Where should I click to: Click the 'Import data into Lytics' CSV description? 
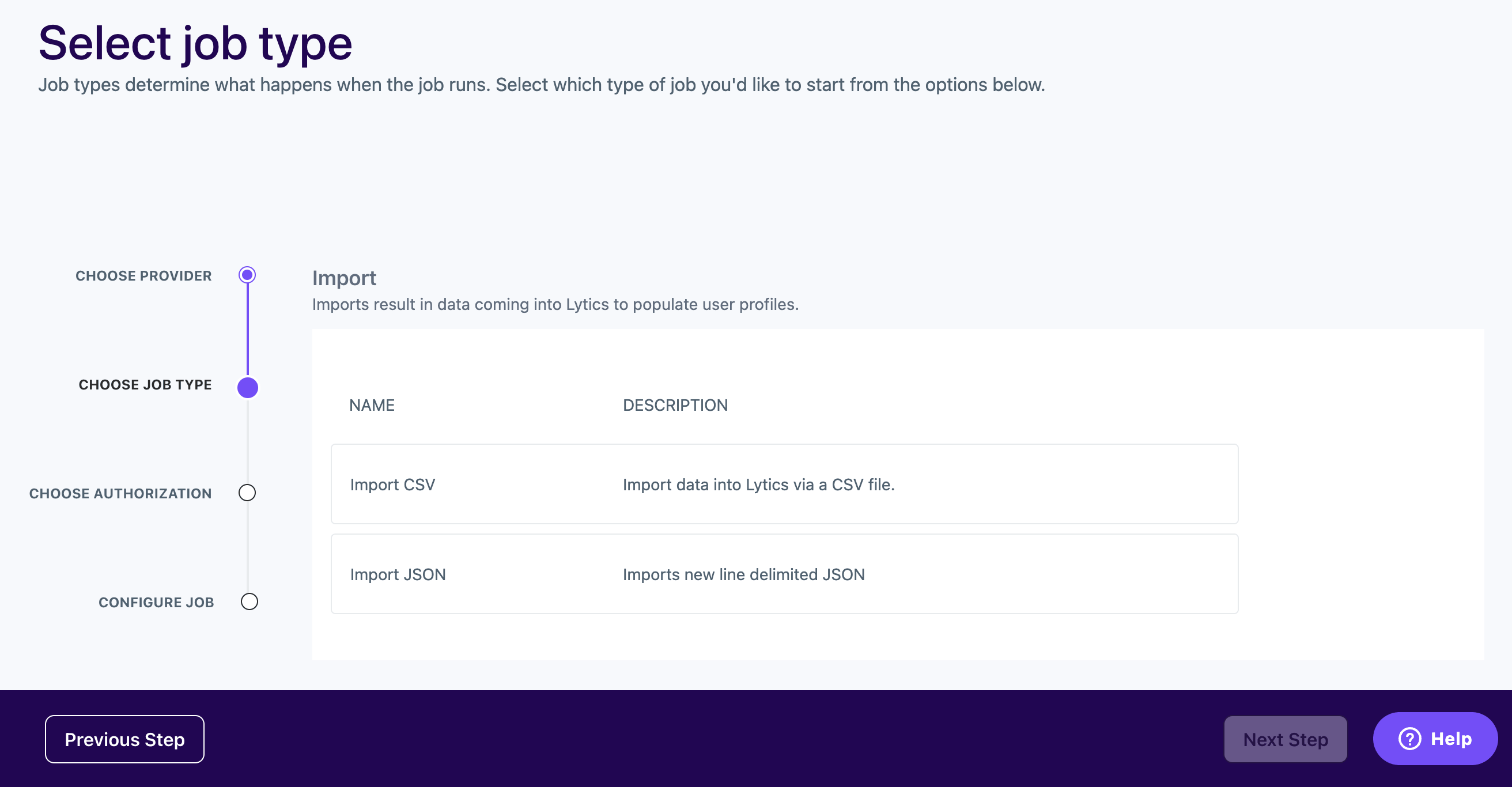tap(758, 485)
